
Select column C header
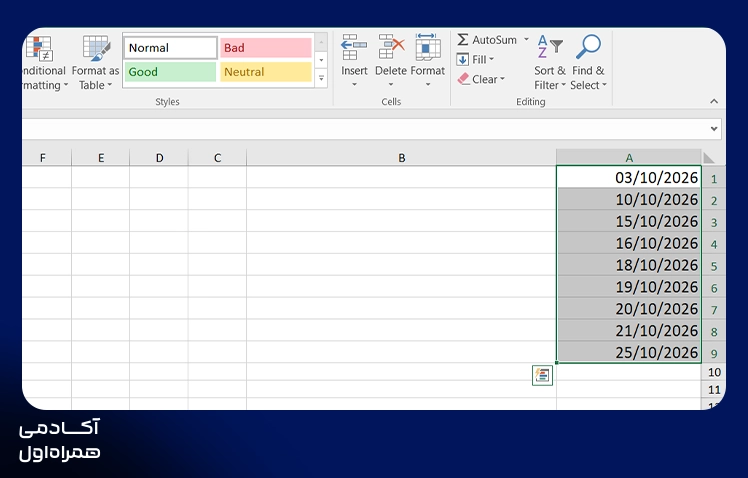coord(218,158)
